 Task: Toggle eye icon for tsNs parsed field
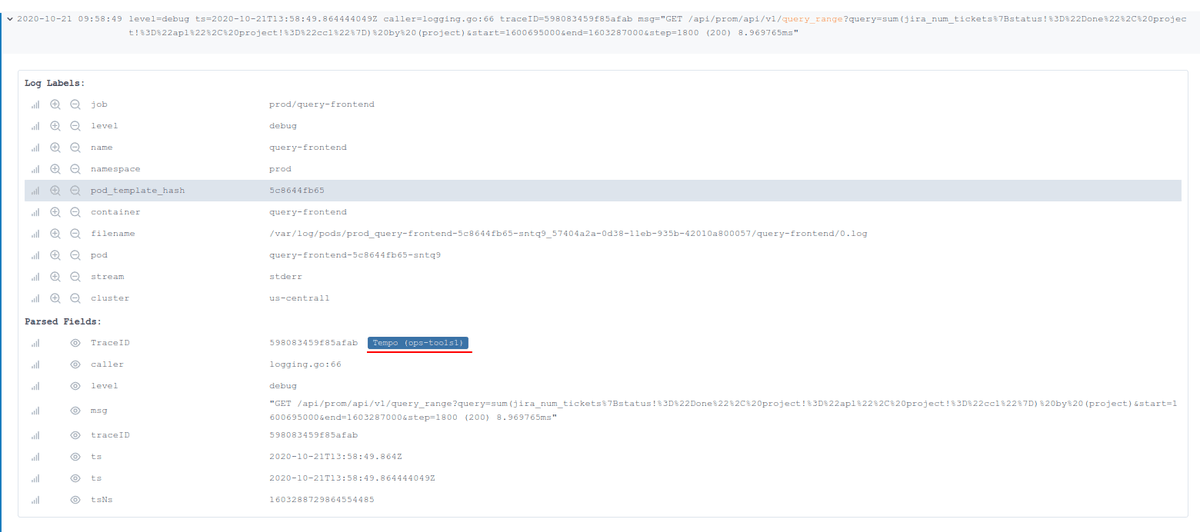(75, 499)
